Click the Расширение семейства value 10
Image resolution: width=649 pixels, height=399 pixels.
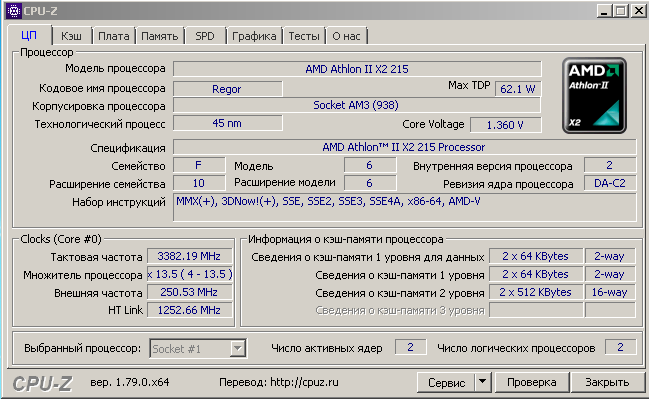[199, 183]
